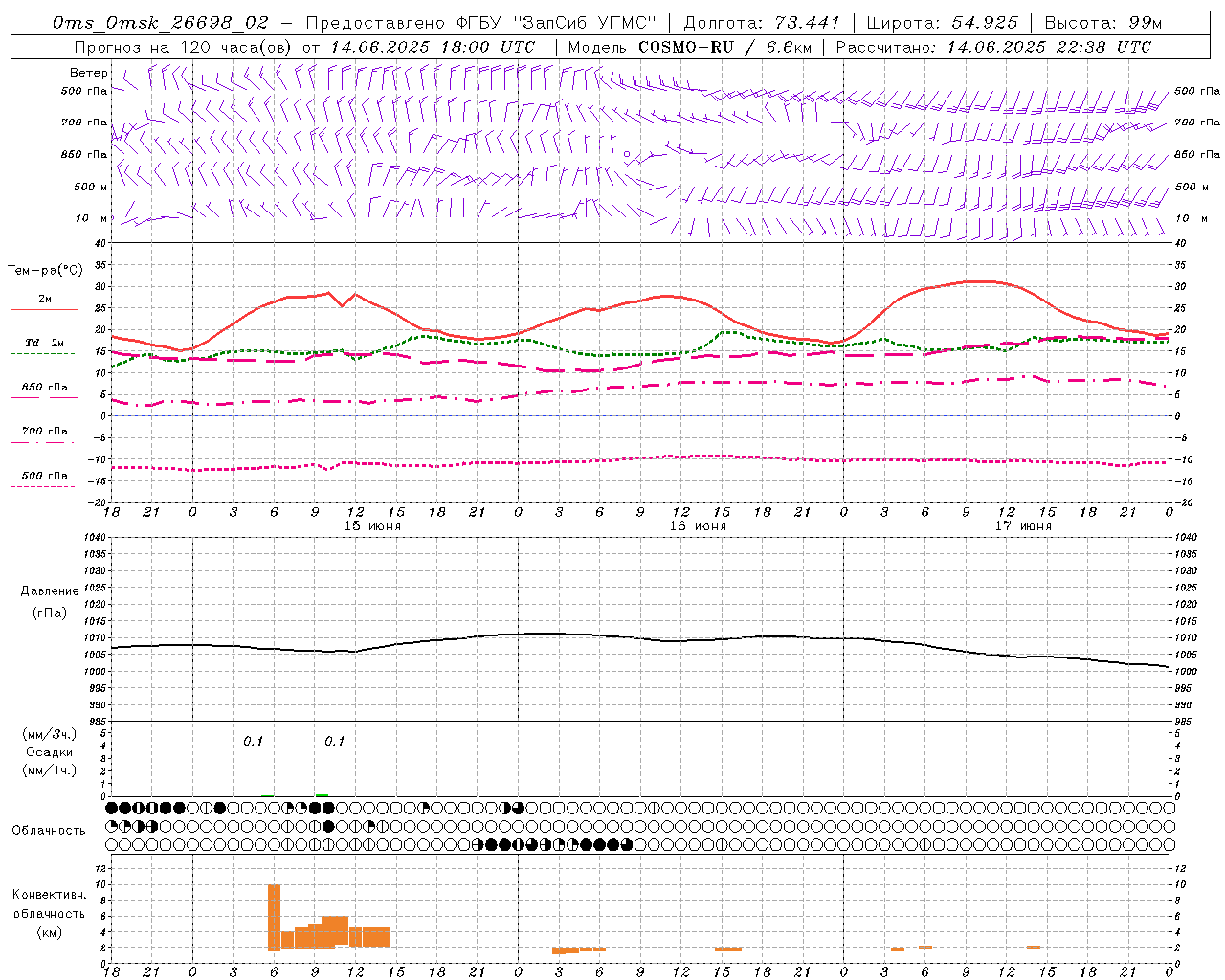
Task: Click the (мм/3ч.) units label
Action: point(50,734)
